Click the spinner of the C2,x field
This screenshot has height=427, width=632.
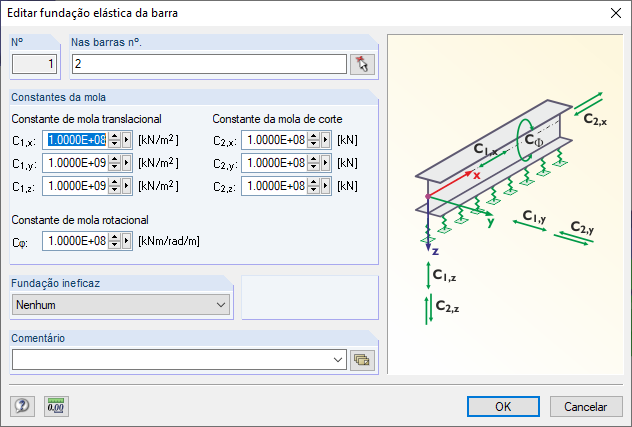point(315,140)
